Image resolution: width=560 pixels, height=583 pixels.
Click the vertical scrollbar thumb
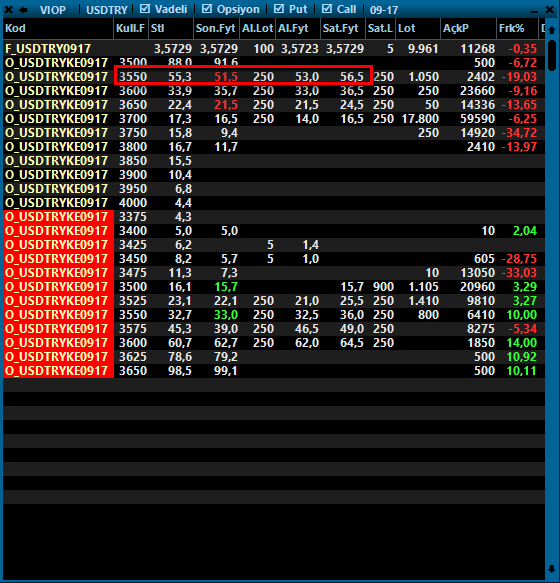coord(552,55)
